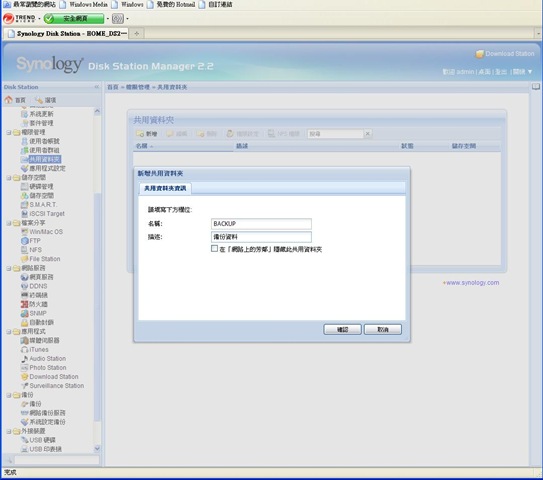Click name field containing BACKUP
The image size is (543, 480).
click(261, 224)
